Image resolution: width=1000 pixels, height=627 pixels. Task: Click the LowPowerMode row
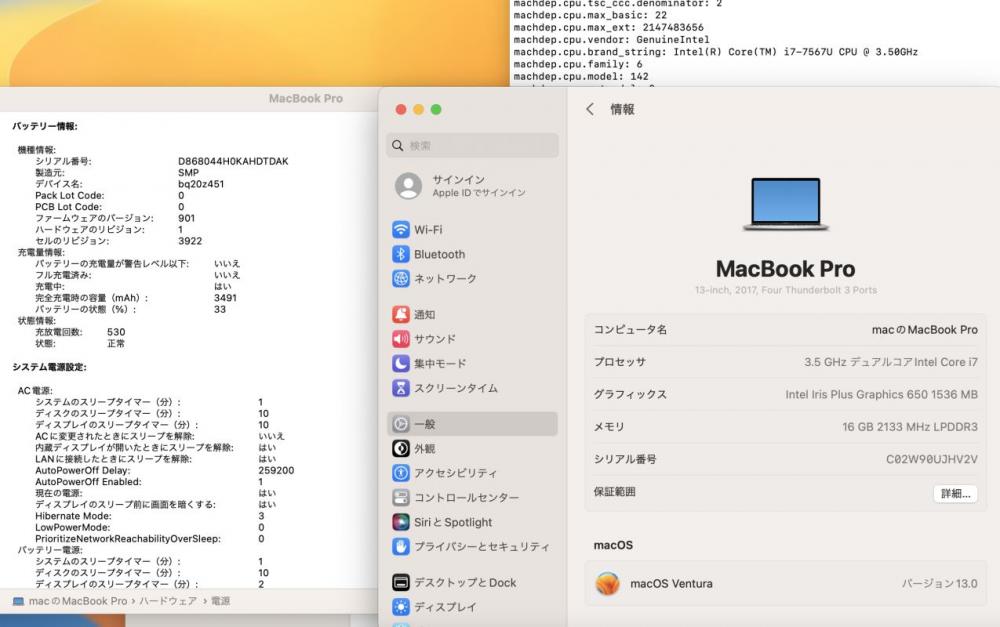(x=150, y=527)
